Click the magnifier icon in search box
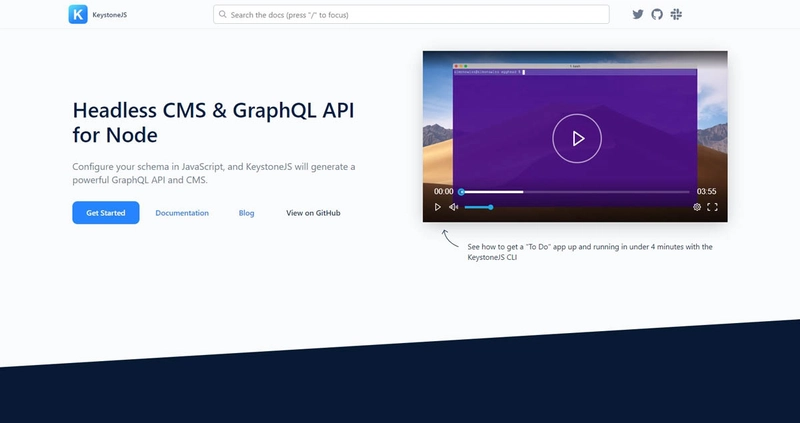The width and height of the screenshot is (800, 423). [222, 14]
